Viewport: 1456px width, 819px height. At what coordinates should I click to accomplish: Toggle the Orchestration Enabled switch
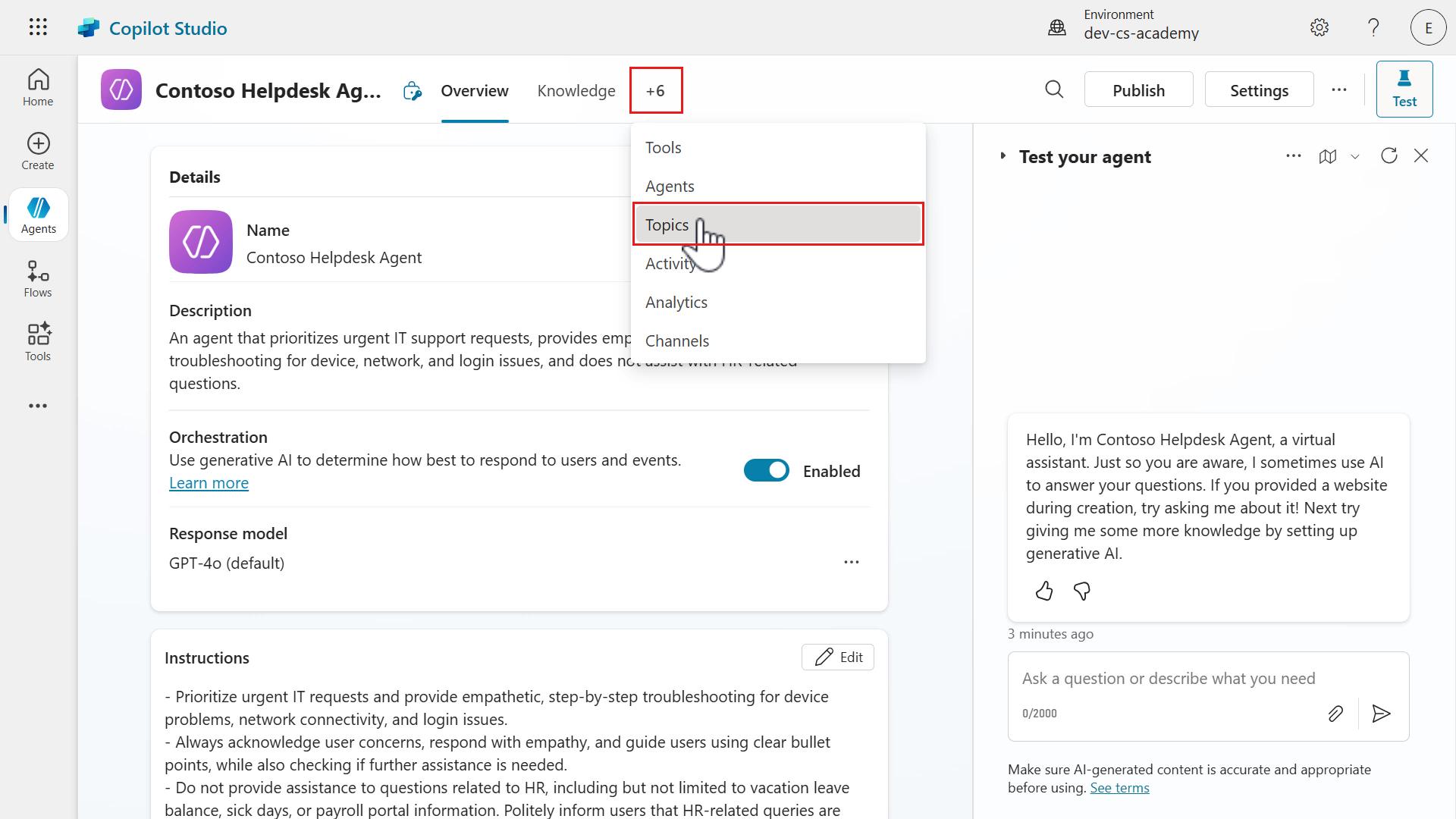(x=766, y=471)
